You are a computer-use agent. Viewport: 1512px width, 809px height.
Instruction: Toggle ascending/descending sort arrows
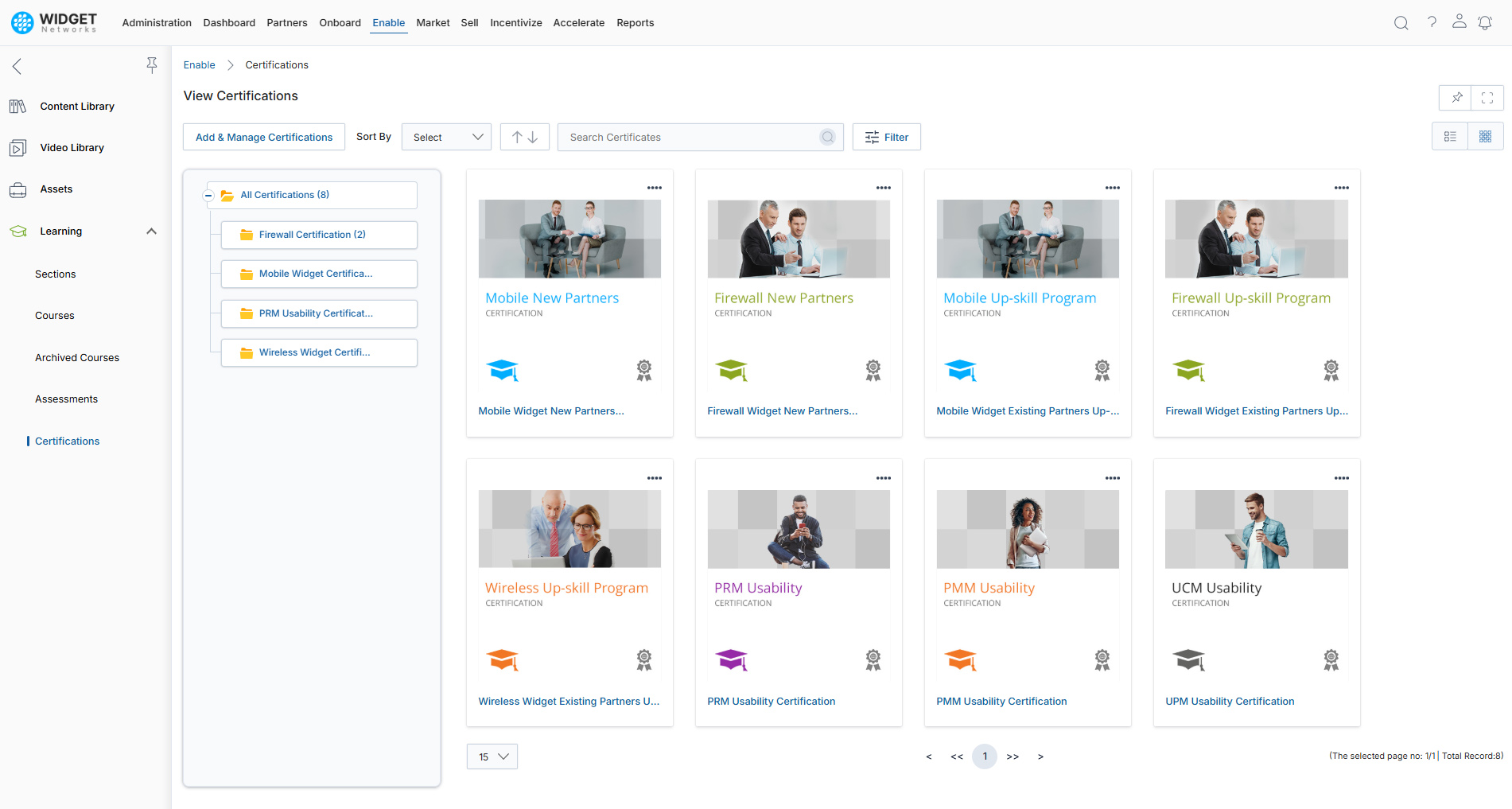point(525,137)
